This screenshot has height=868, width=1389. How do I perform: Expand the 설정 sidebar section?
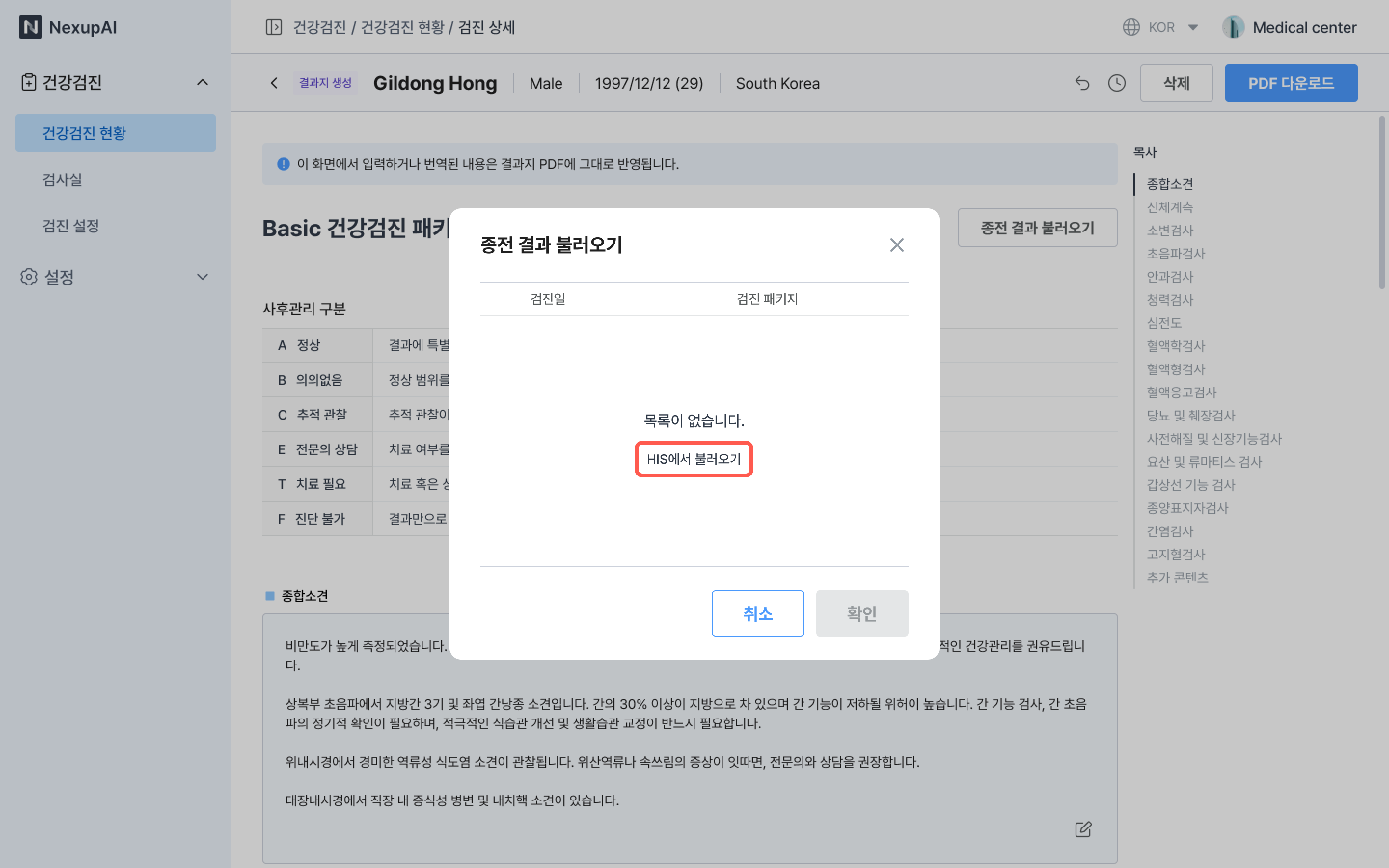click(x=202, y=277)
